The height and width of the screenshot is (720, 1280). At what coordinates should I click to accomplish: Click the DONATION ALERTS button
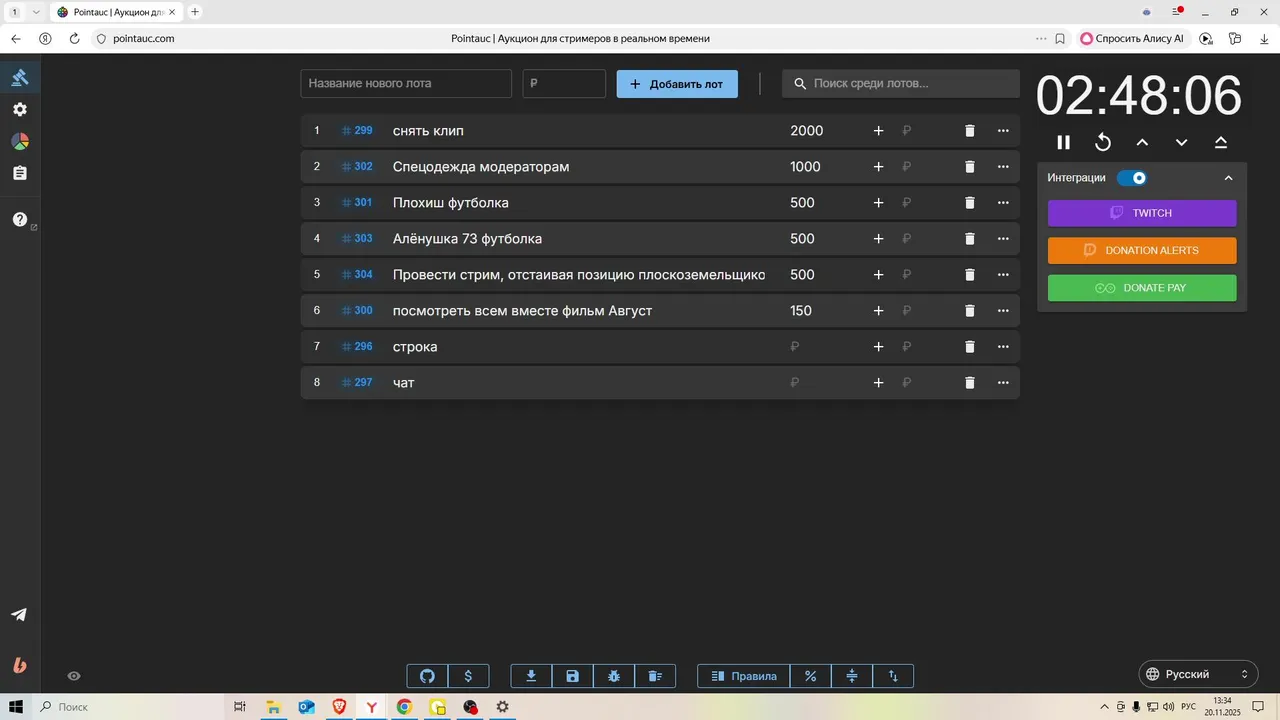[1142, 250]
